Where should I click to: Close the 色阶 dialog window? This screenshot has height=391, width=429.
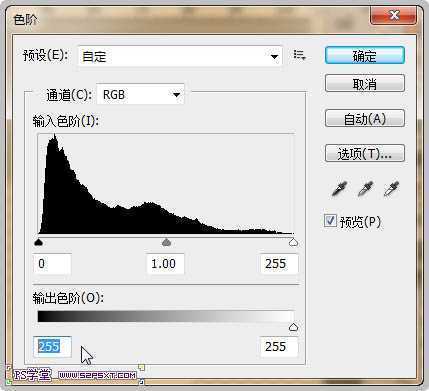(x=393, y=15)
